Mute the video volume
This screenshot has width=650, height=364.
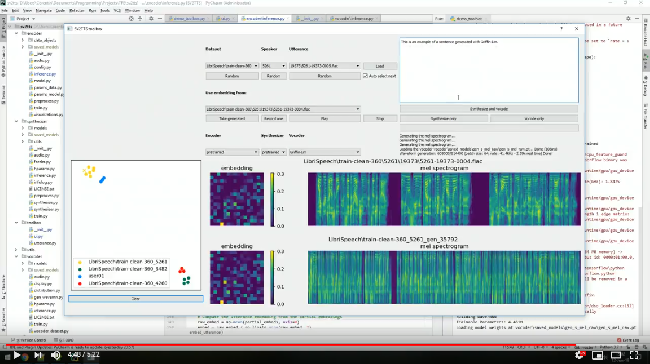click(x=56, y=355)
